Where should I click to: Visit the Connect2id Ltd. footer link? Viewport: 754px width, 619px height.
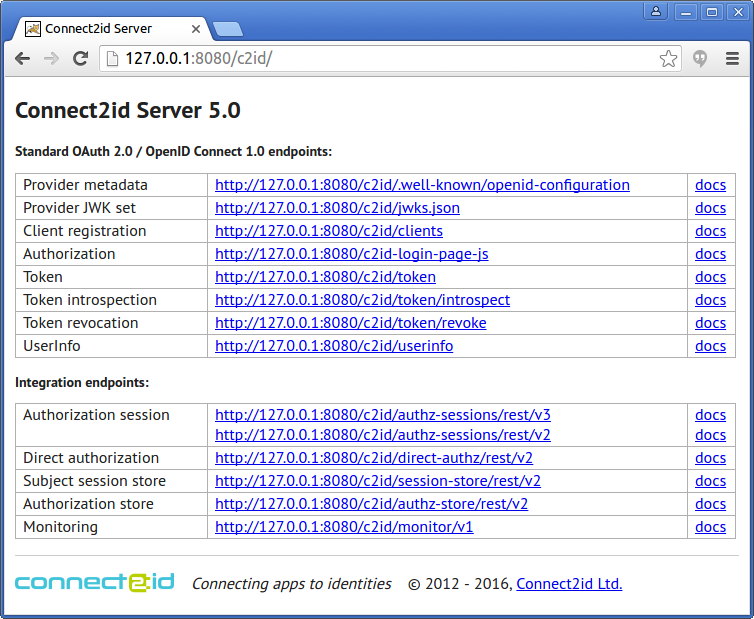[569, 584]
